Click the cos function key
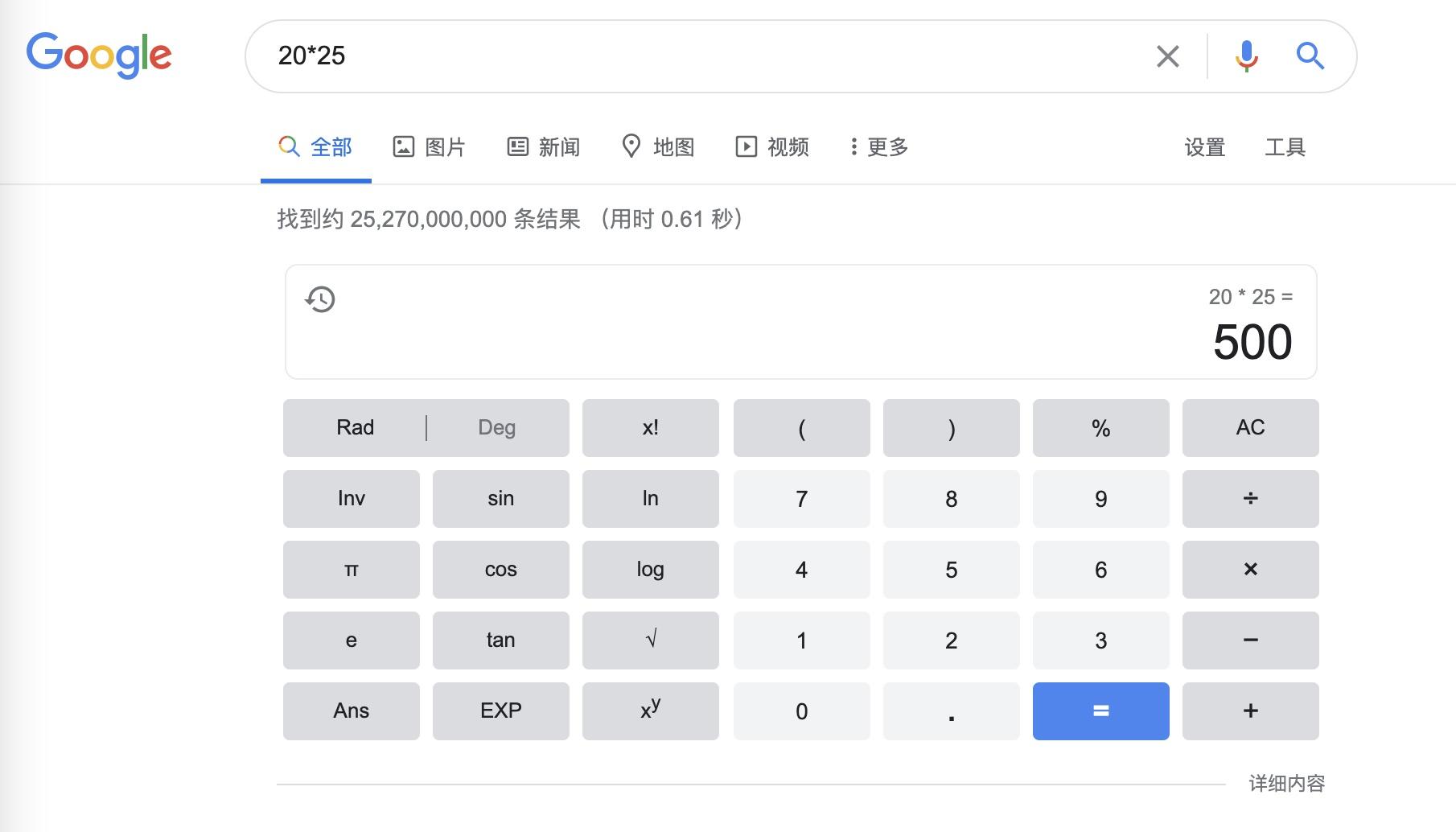 pos(501,570)
